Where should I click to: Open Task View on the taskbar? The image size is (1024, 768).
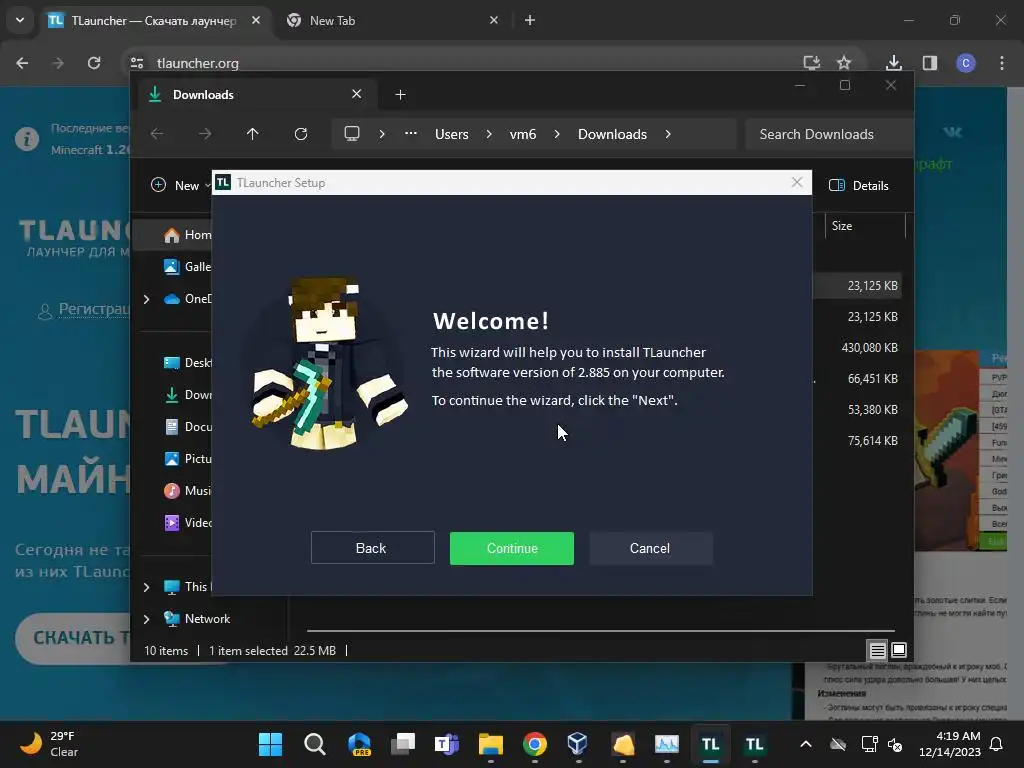tap(403, 744)
